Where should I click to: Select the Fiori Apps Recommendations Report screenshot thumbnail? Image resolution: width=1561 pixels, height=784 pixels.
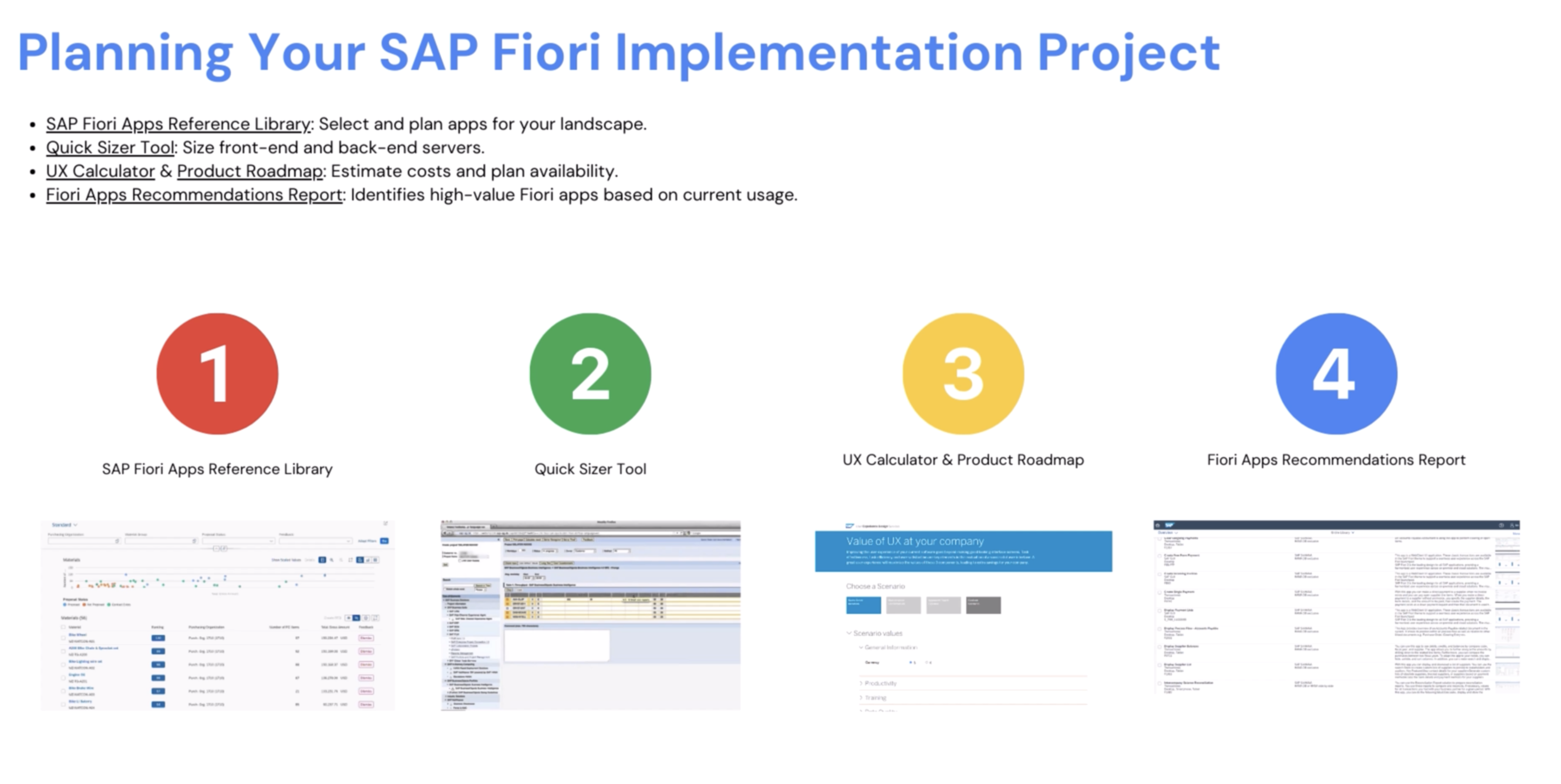coord(1336,607)
